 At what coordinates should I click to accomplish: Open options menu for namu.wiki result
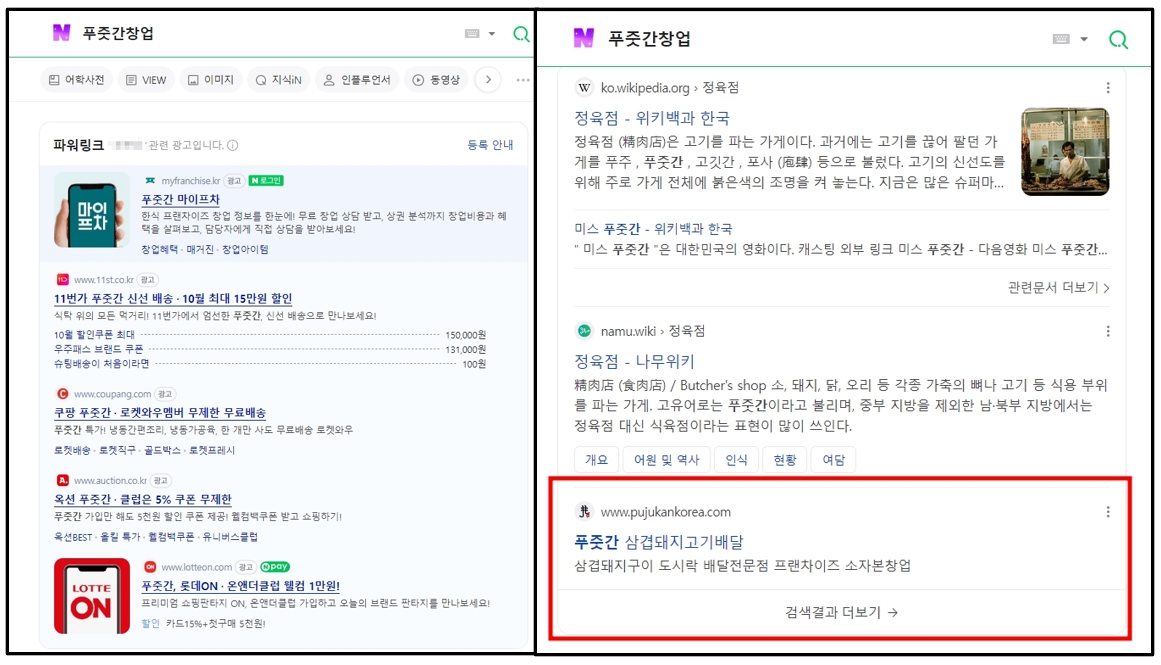[x=1108, y=331]
